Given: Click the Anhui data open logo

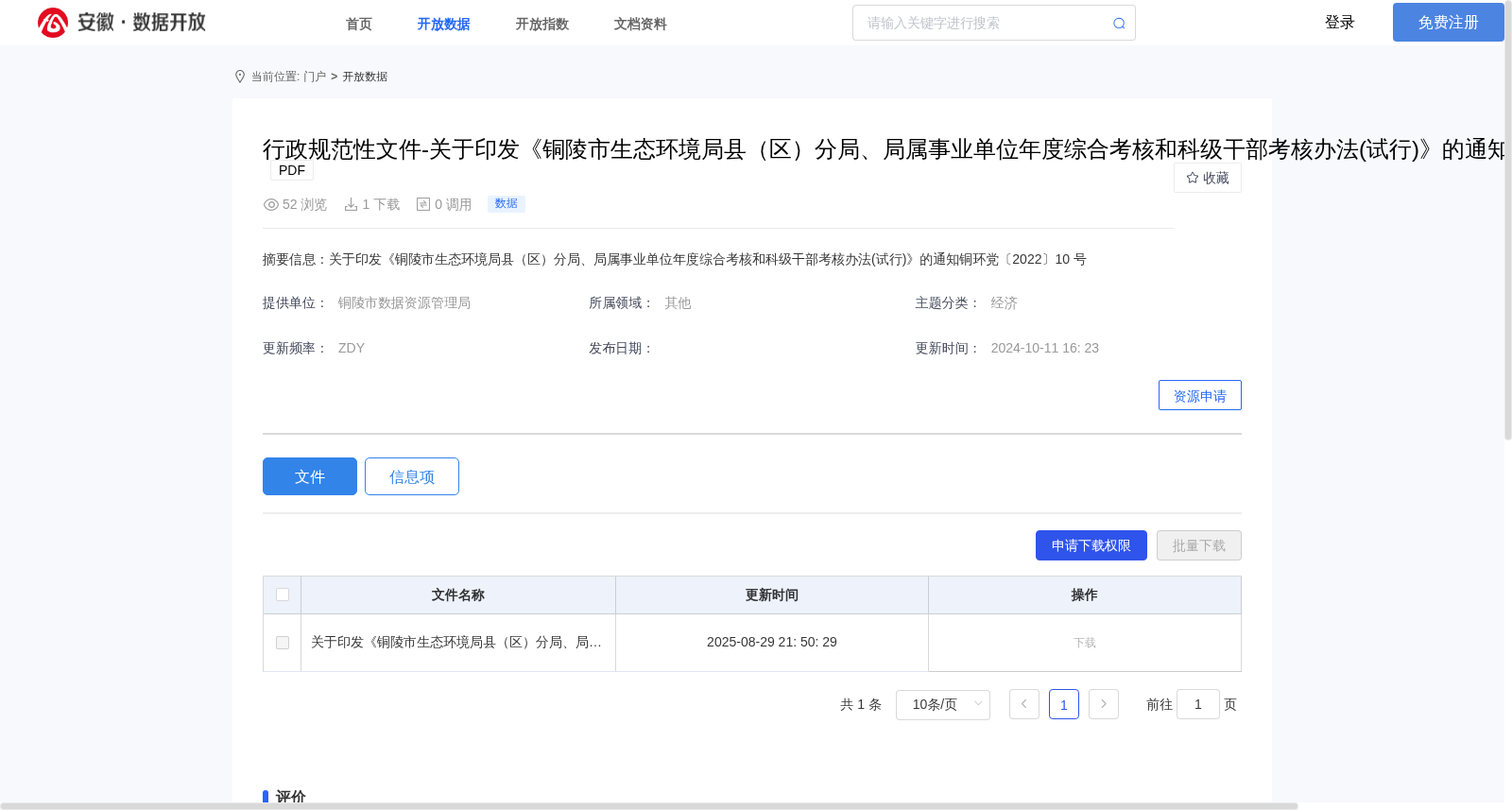Looking at the screenshot, I should pos(122,23).
